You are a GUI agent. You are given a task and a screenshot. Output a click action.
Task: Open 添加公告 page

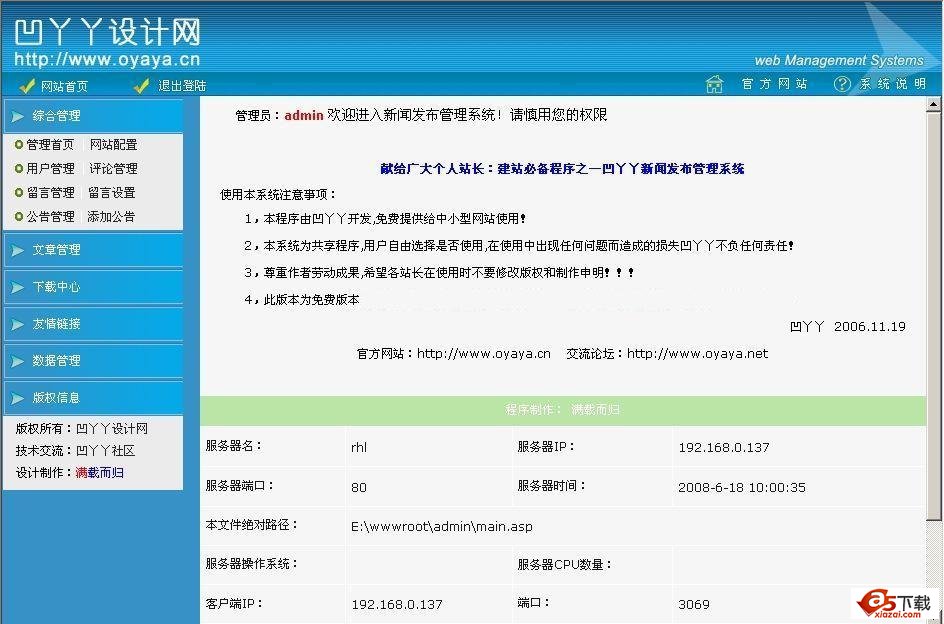point(111,216)
